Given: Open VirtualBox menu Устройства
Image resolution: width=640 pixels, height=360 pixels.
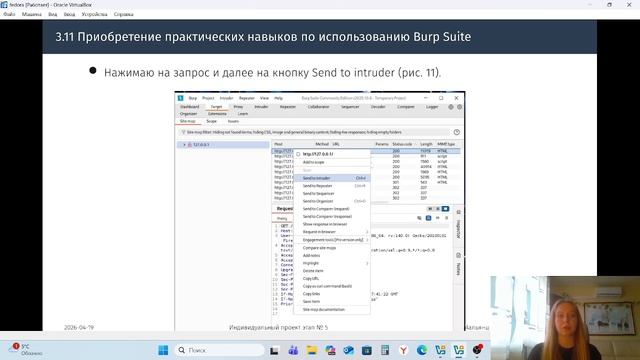Looking at the screenshot, I should (x=94, y=14).
